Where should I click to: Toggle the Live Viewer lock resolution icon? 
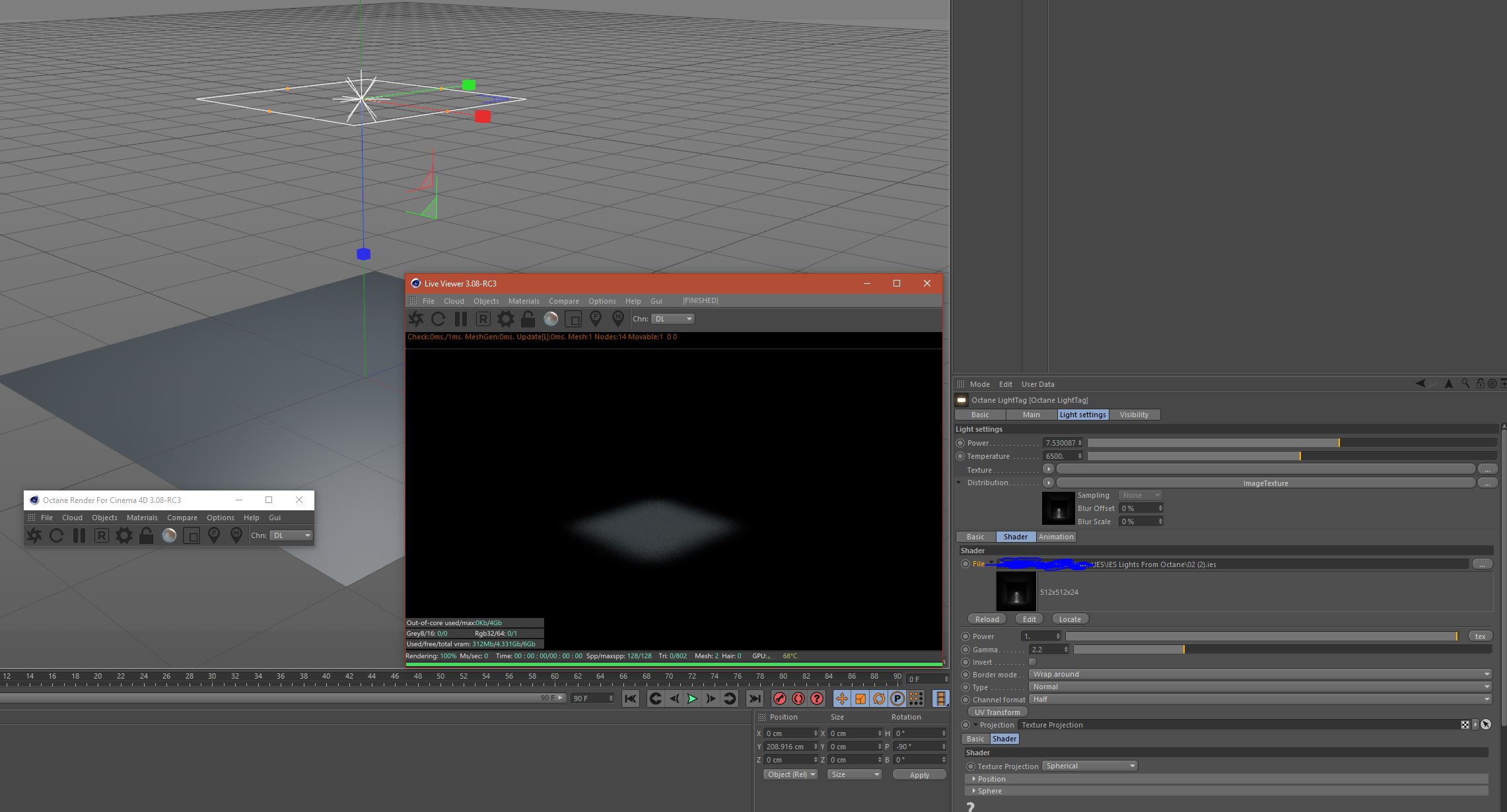tap(528, 319)
